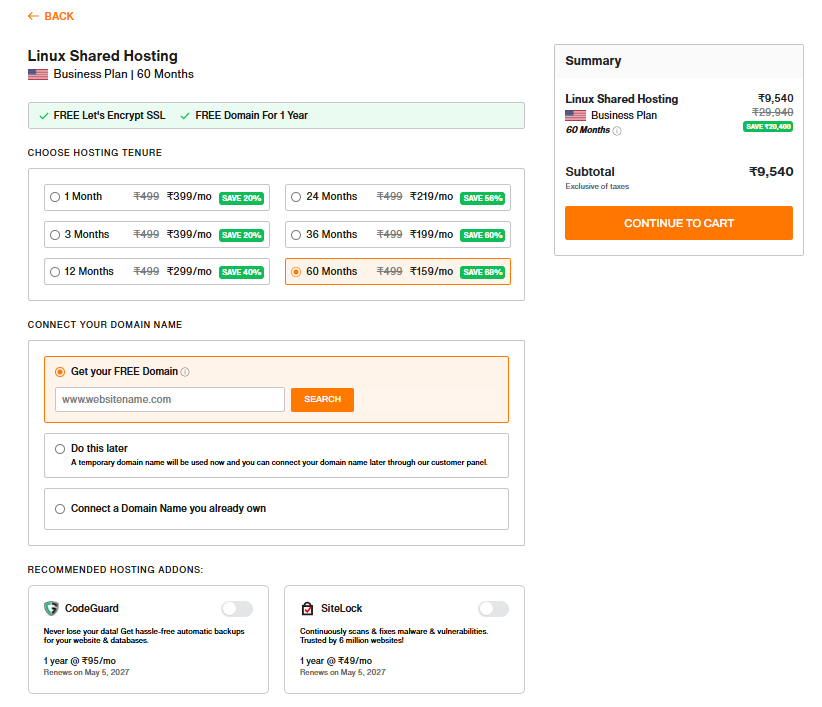Click the US flag in the Summary panel

(x=575, y=115)
